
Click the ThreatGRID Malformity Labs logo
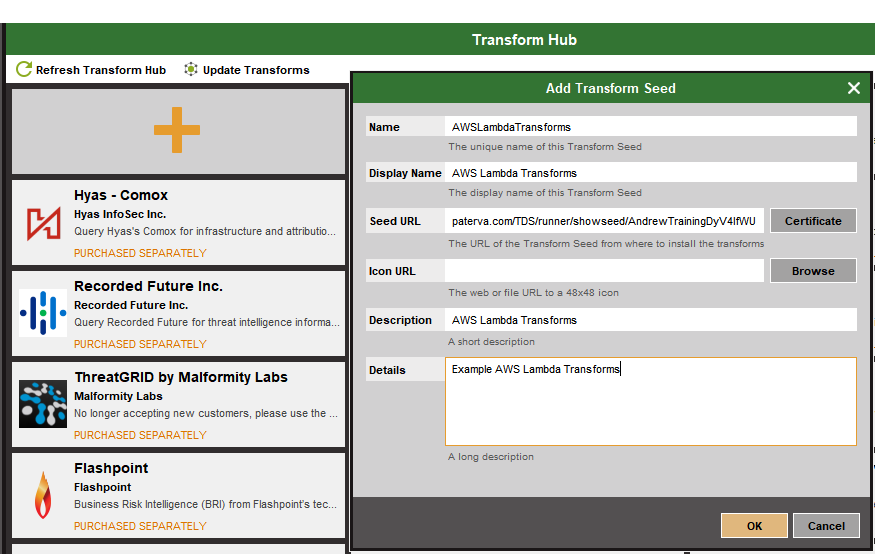tap(43, 404)
